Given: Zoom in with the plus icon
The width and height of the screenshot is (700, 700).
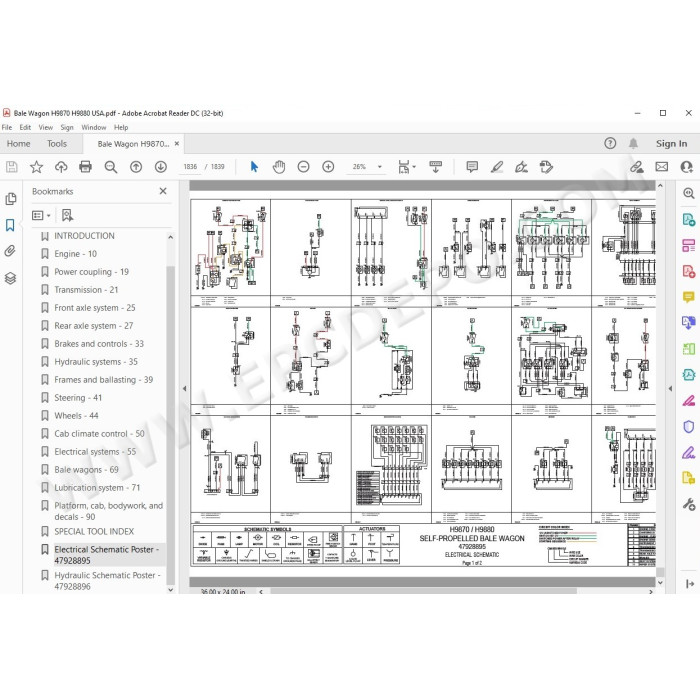Looking at the screenshot, I should point(328,167).
